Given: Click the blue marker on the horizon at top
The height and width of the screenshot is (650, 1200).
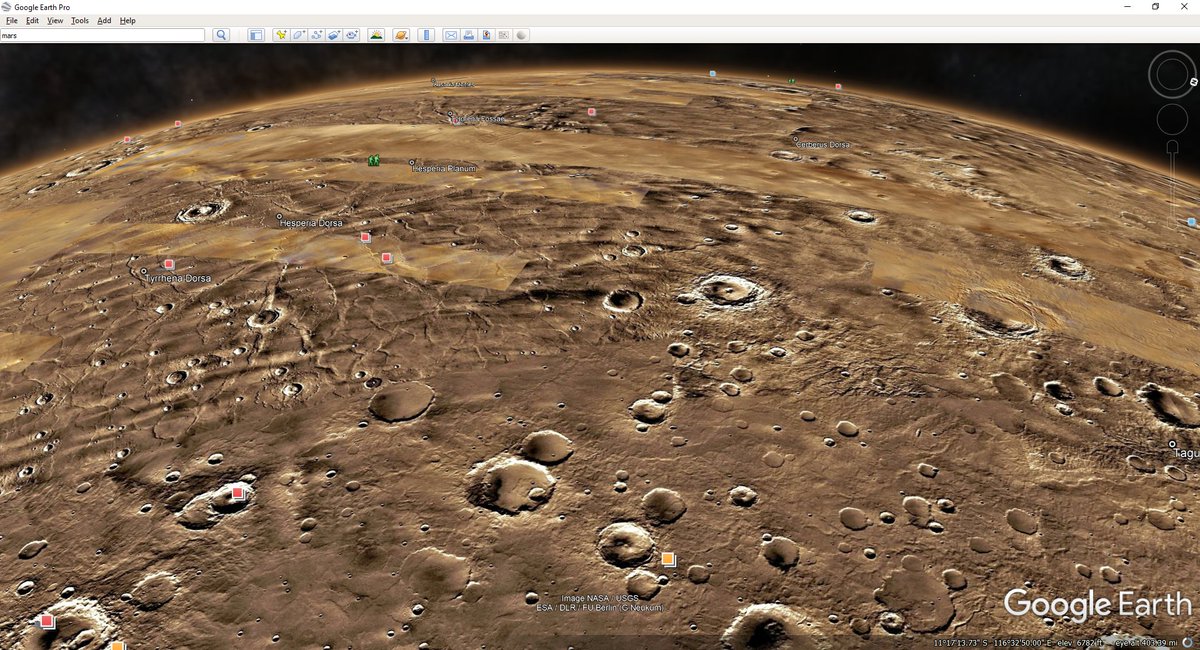Looking at the screenshot, I should [712, 74].
